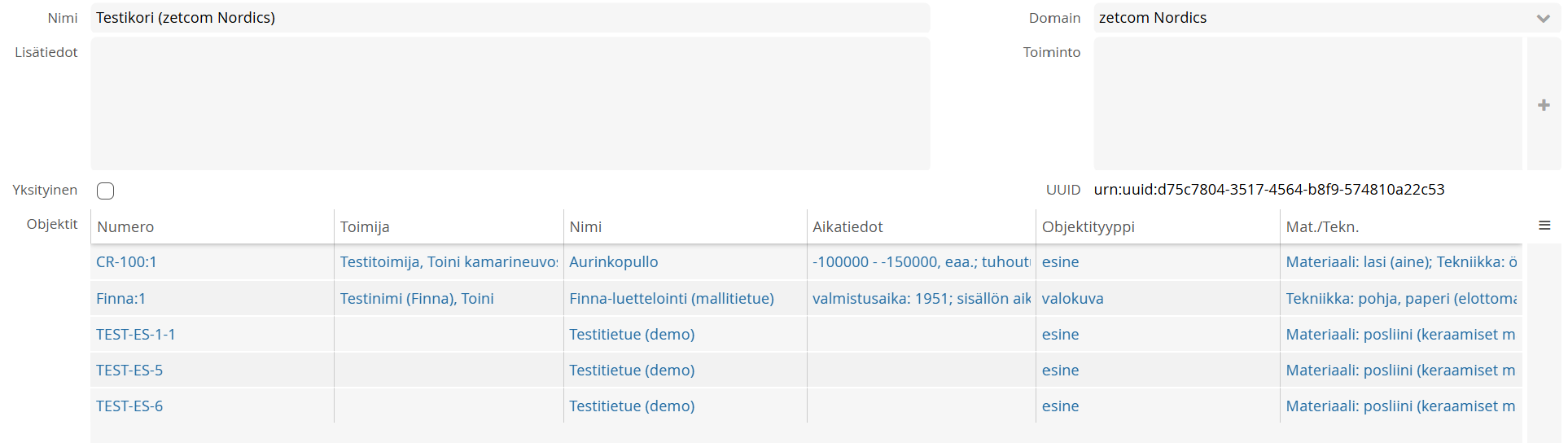This screenshot has height=443, width=1568.
Task: Click the plus icon beside Toiminto field
Action: [1544, 105]
